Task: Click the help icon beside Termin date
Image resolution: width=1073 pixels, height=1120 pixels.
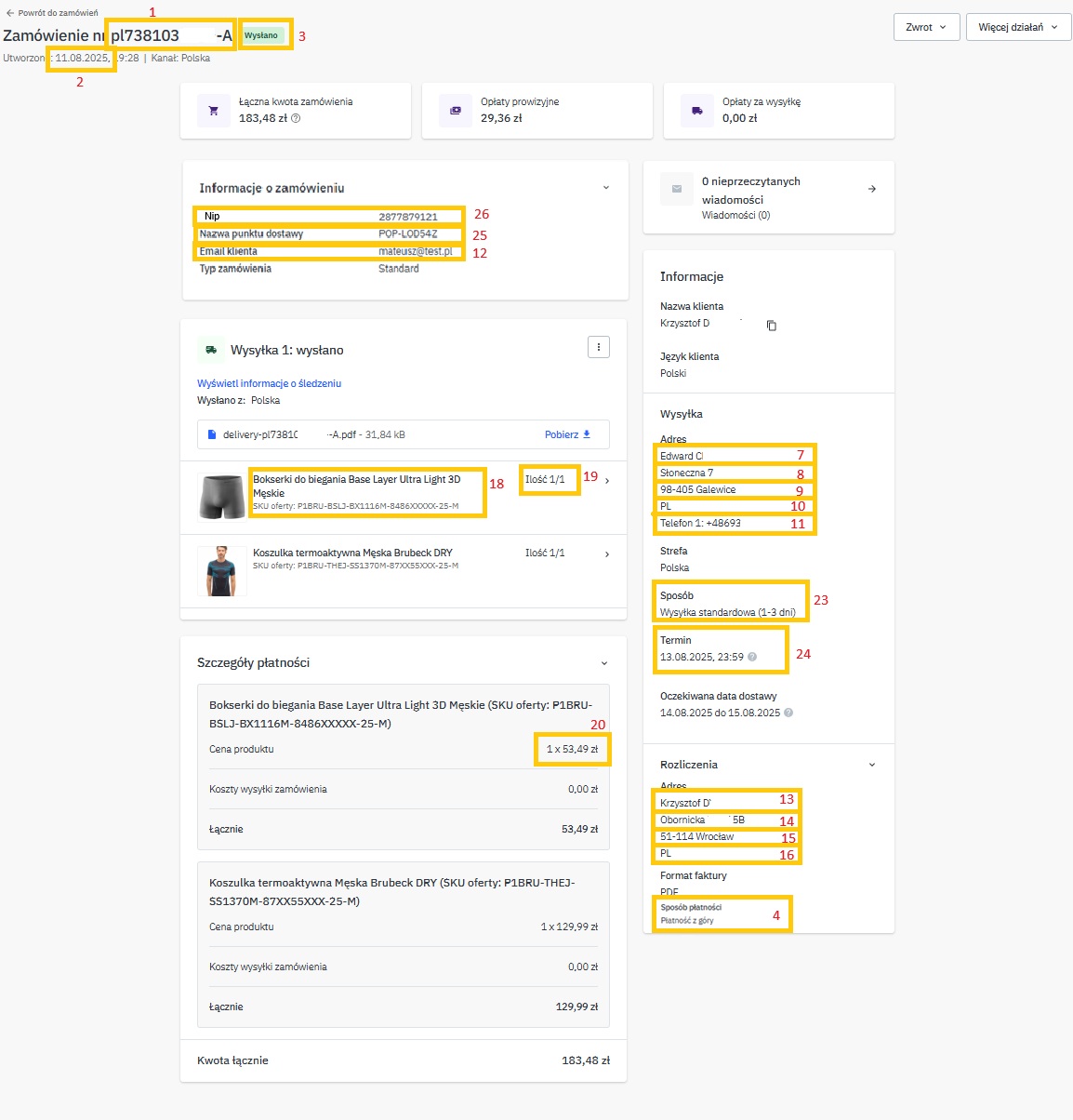Action: (752, 657)
